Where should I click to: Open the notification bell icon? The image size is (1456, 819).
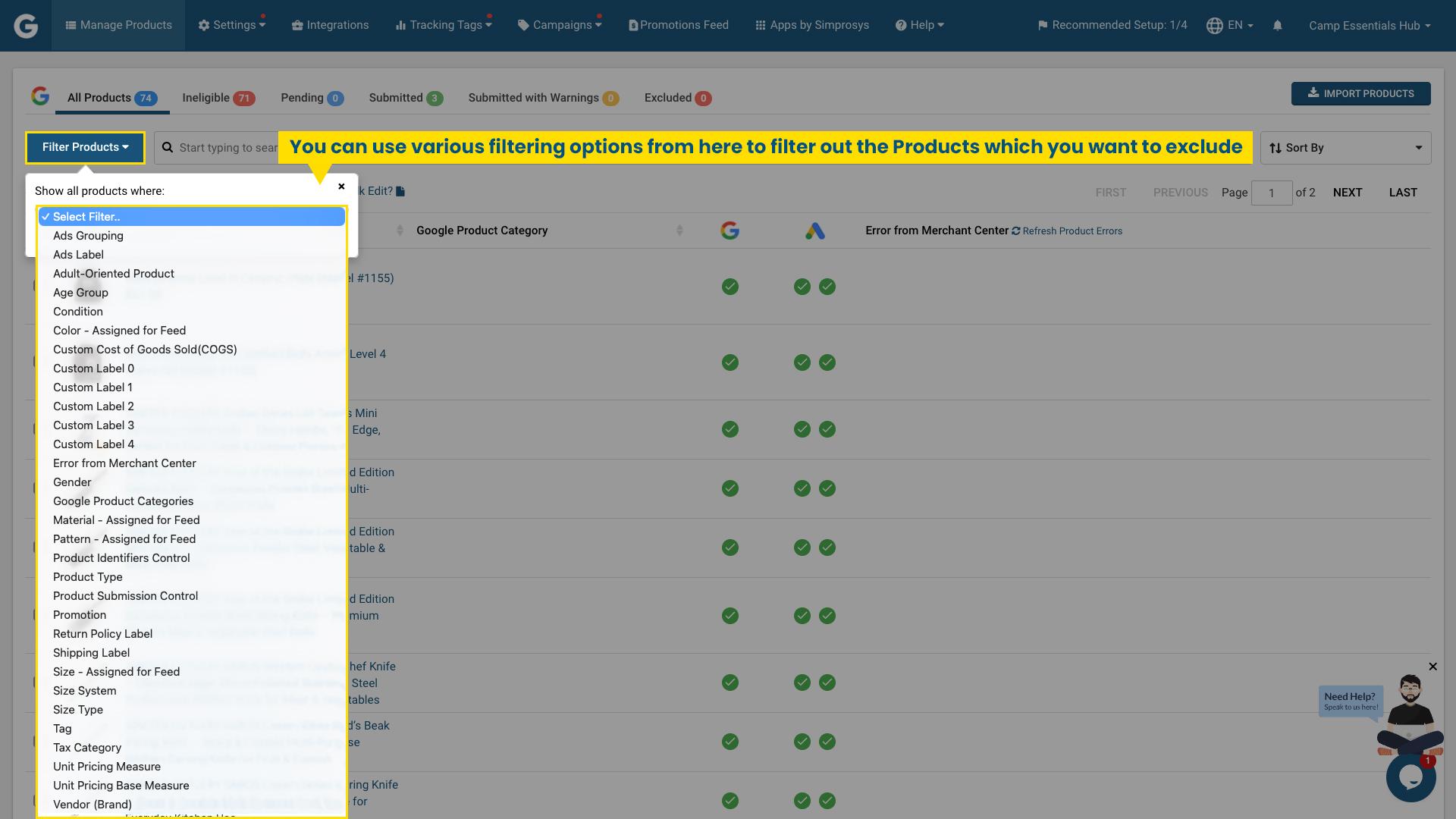[1278, 25]
